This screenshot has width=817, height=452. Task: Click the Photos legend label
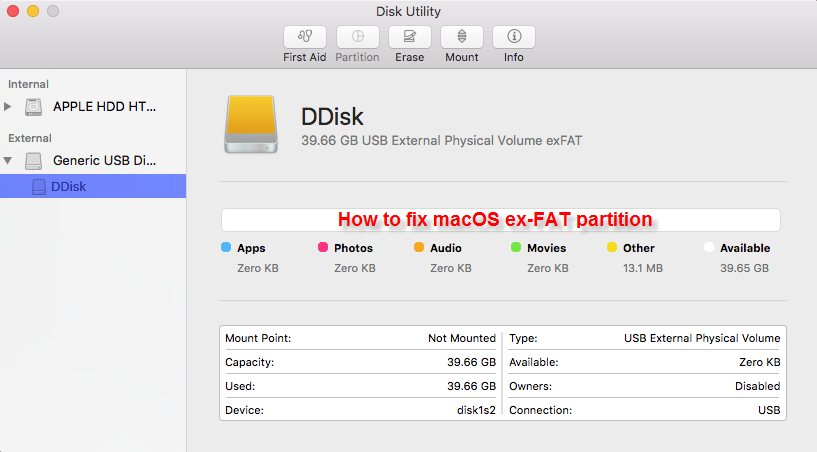pyautogui.click(x=353, y=248)
